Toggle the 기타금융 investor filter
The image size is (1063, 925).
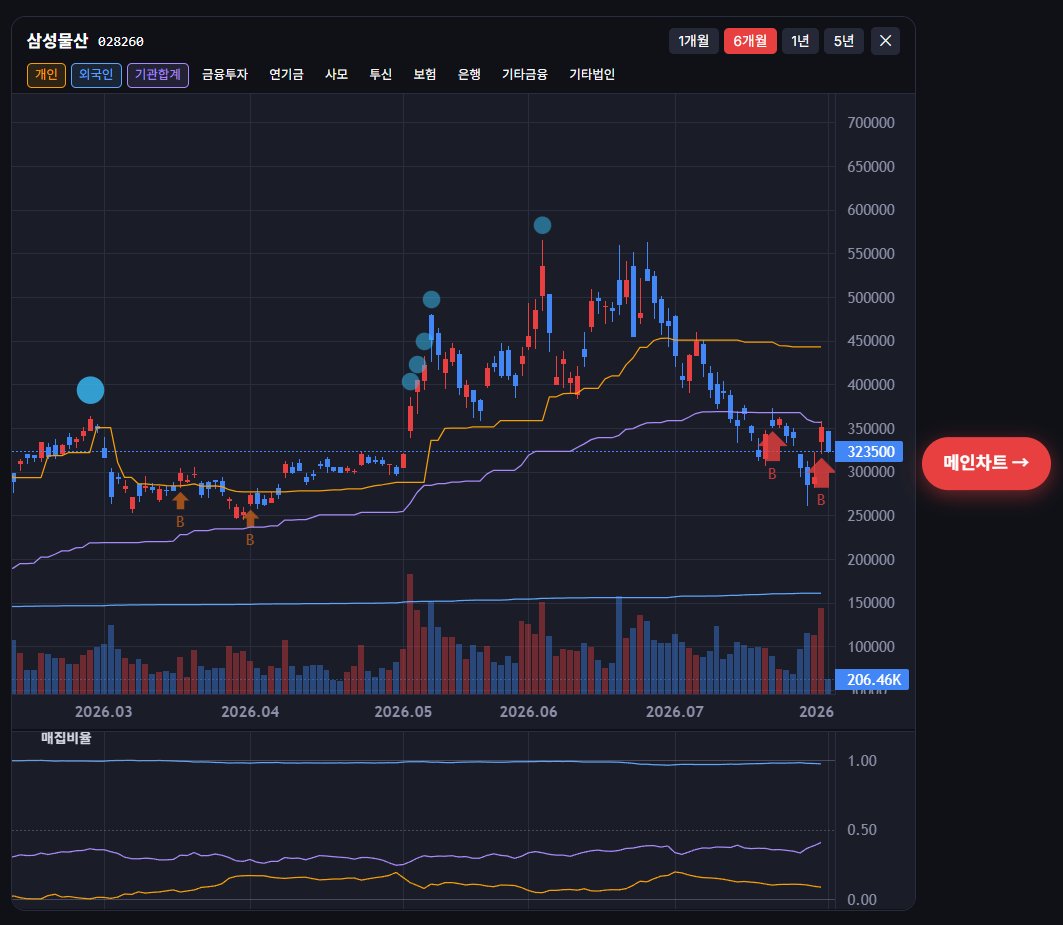pyautogui.click(x=525, y=75)
